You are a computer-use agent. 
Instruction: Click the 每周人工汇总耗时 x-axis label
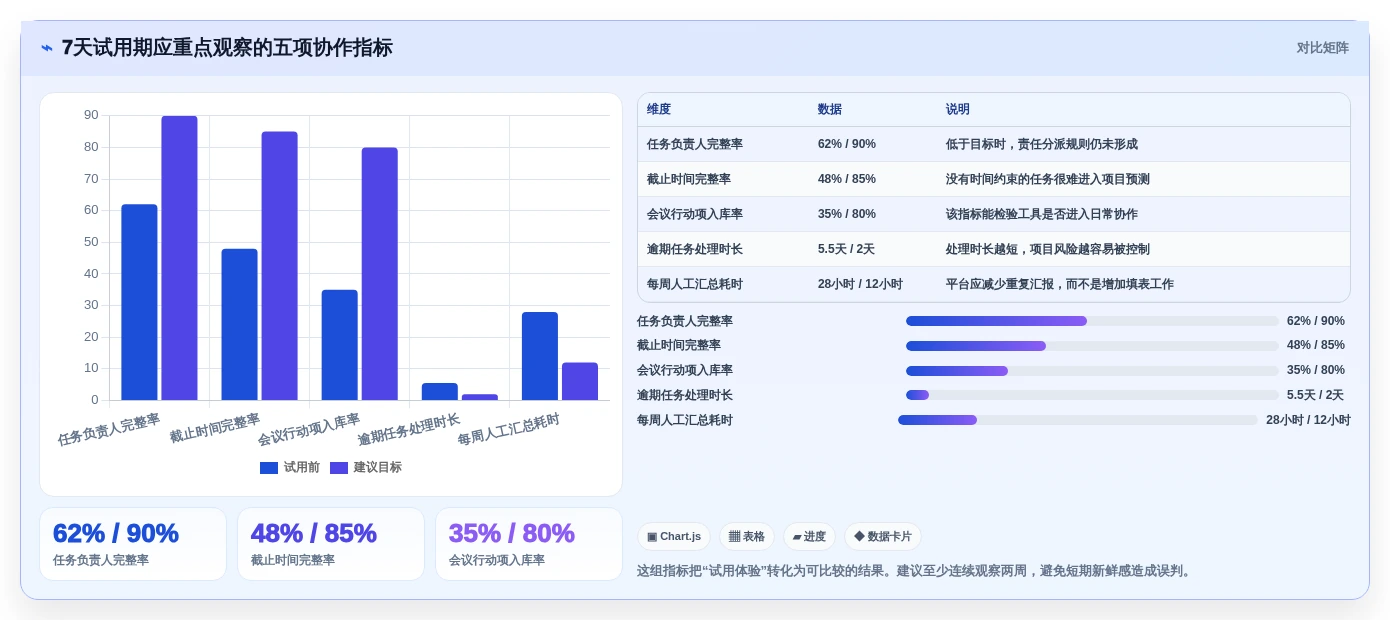pyautogui.click(x=508, y=430)
